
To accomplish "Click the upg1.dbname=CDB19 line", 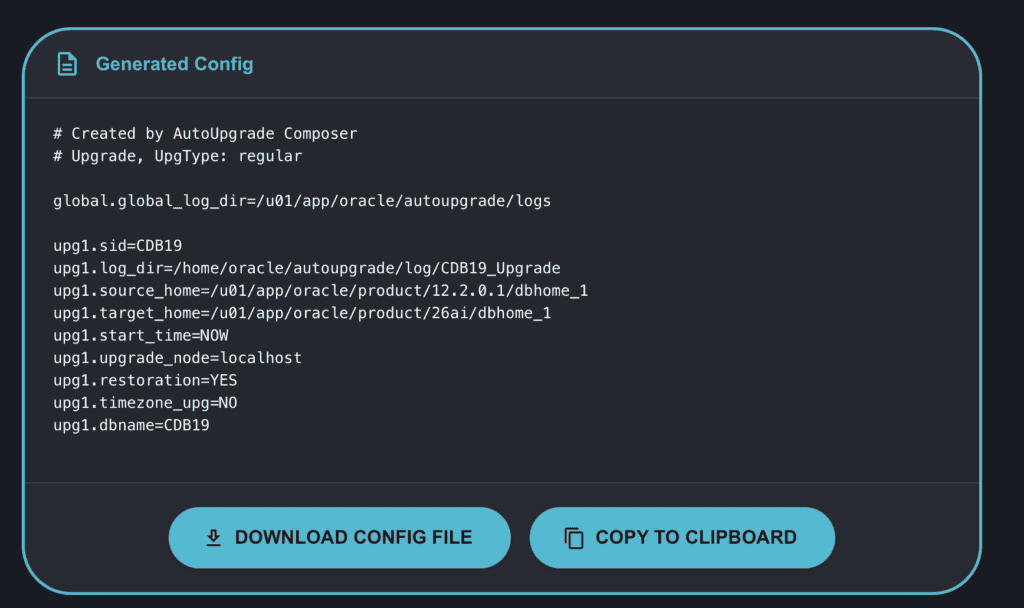I will pos(131,425).
